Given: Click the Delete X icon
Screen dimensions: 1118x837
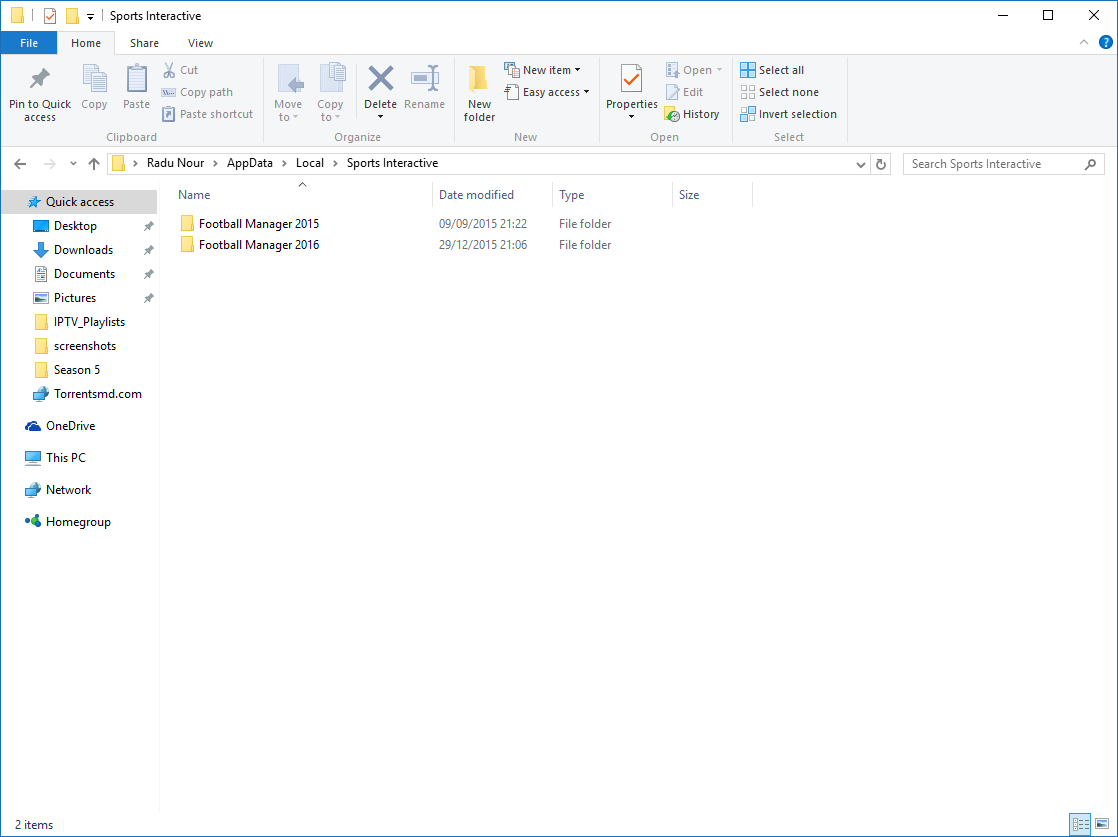Looking at the screenshot, I should click(381, 79).
